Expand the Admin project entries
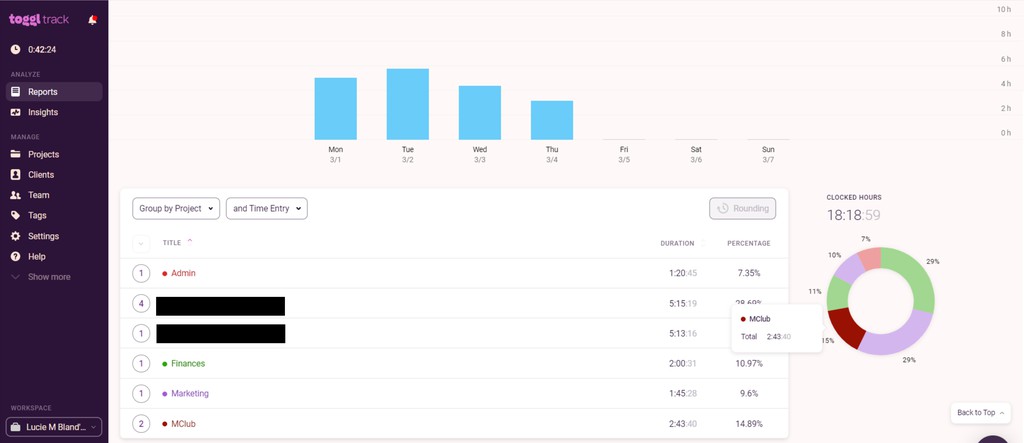Viewport: 1024px width, 443px height. 141,273
